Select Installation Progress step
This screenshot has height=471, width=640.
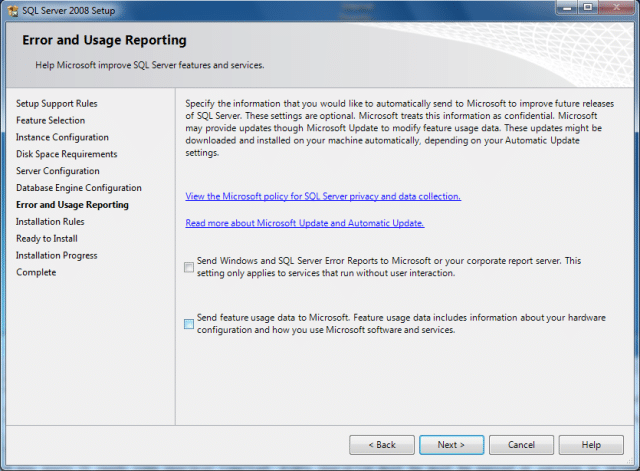[x=57, y=255]
